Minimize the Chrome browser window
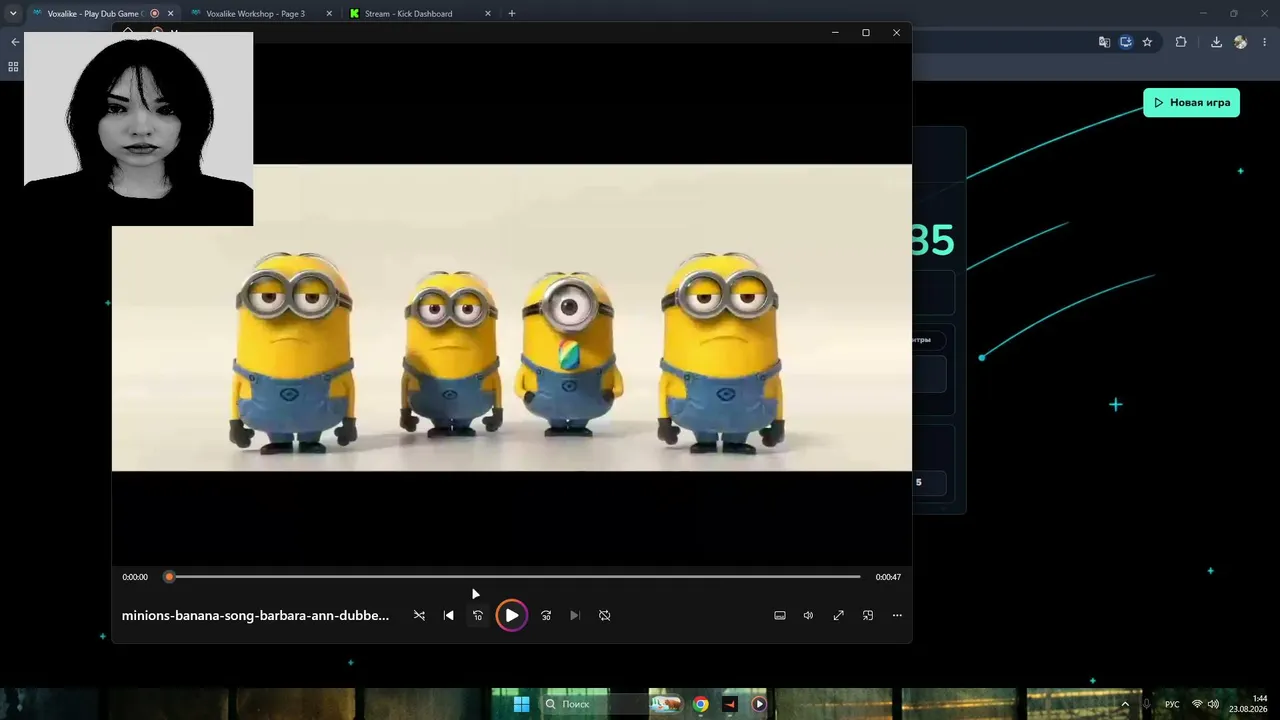Image resolution: width=1280 pixels, height=720 pixels. [x=1203, y=14]
